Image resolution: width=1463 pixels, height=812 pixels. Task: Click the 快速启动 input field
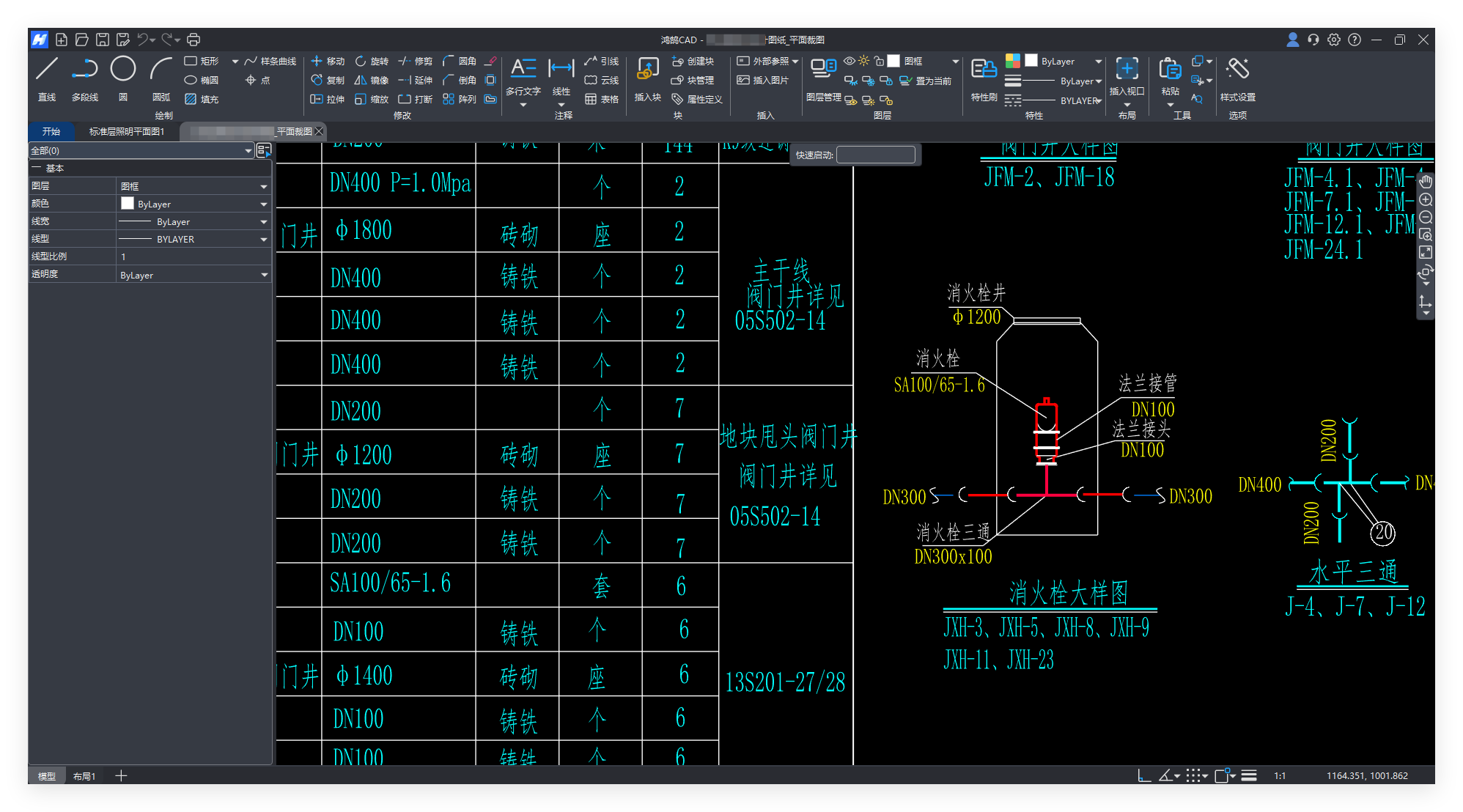[875, 155]
